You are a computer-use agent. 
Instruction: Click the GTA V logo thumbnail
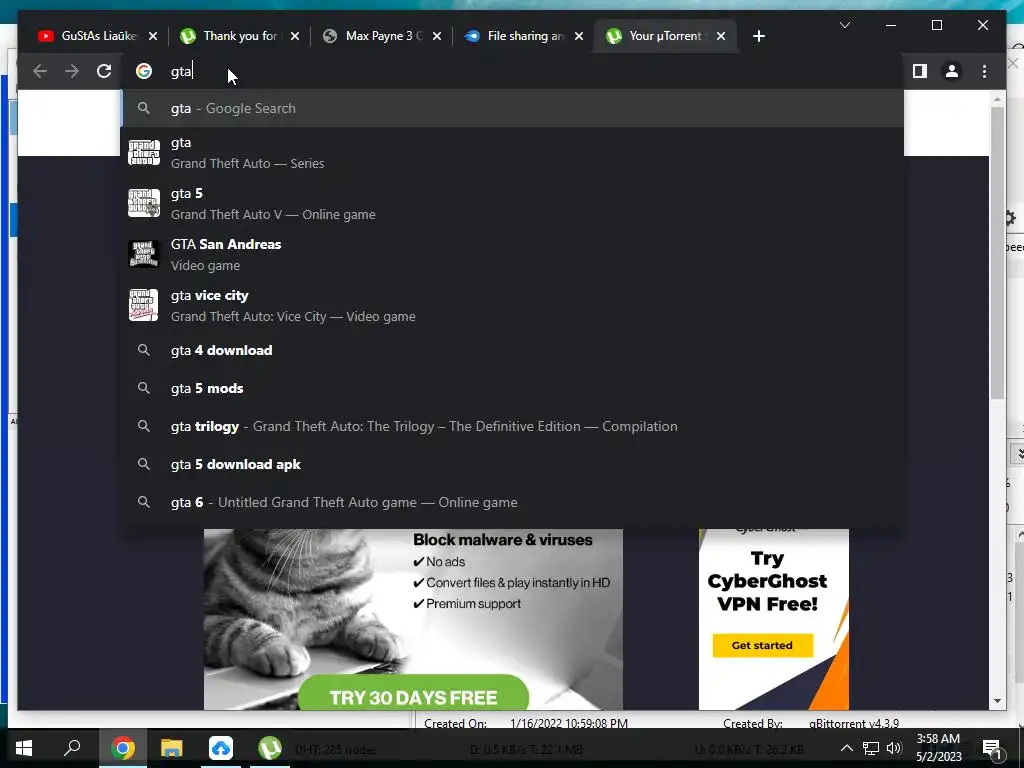(x=144, y=203)
